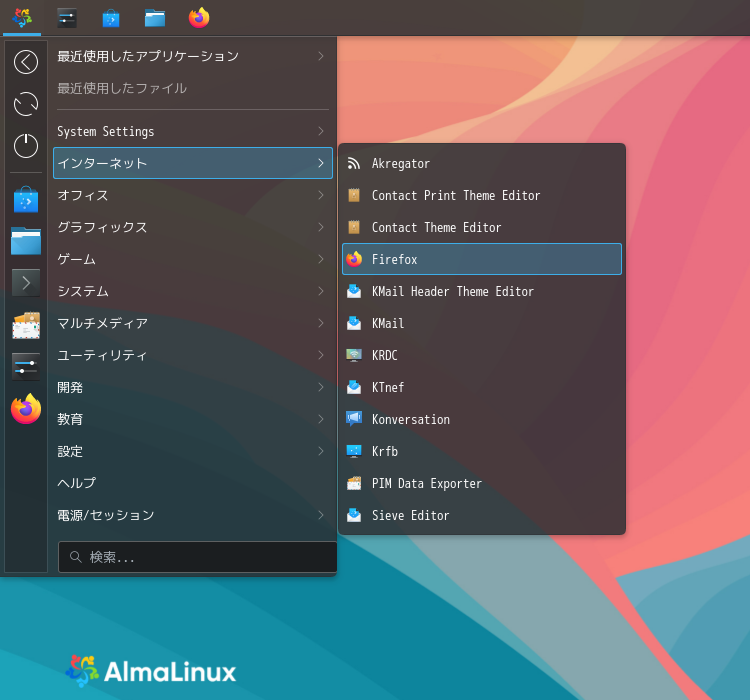
Task: Click the search magnifier icon
Action: pos(76,557)
